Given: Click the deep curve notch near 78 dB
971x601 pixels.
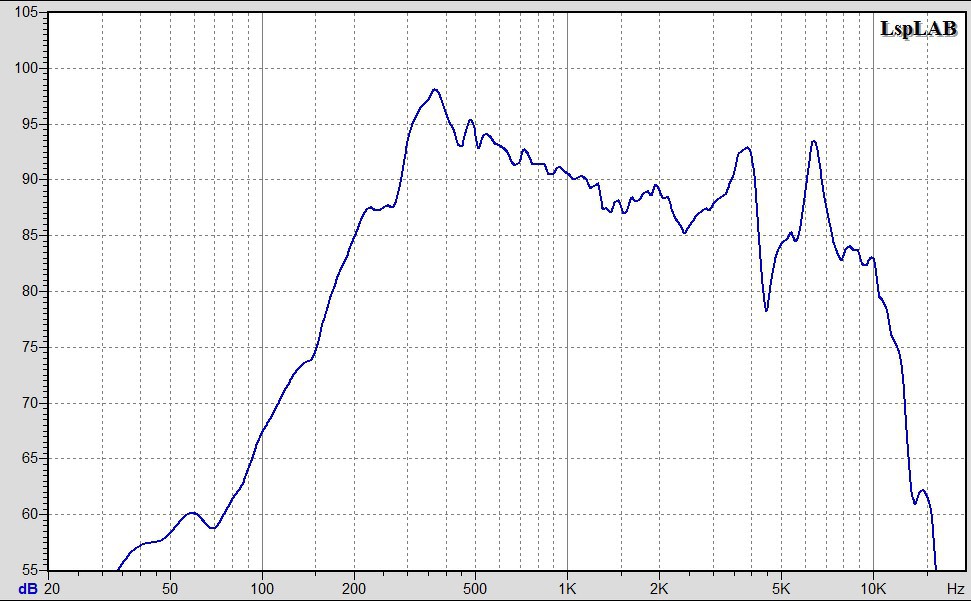Looking at the screenshot, I should 766,309.
